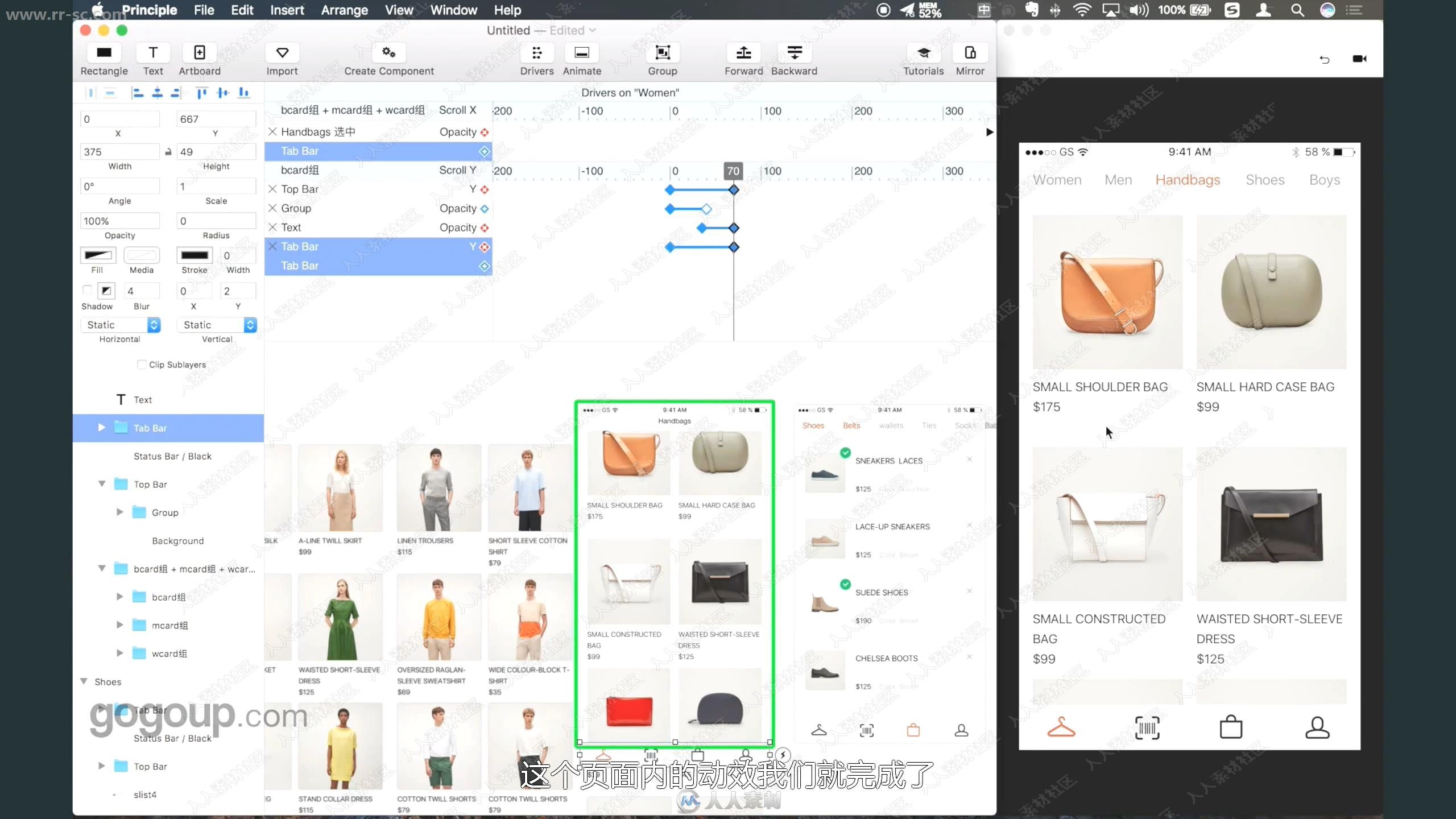Open the Insert menu
Image resolution: width=1456 pixels, height=819 pixels.
[287, 10]
